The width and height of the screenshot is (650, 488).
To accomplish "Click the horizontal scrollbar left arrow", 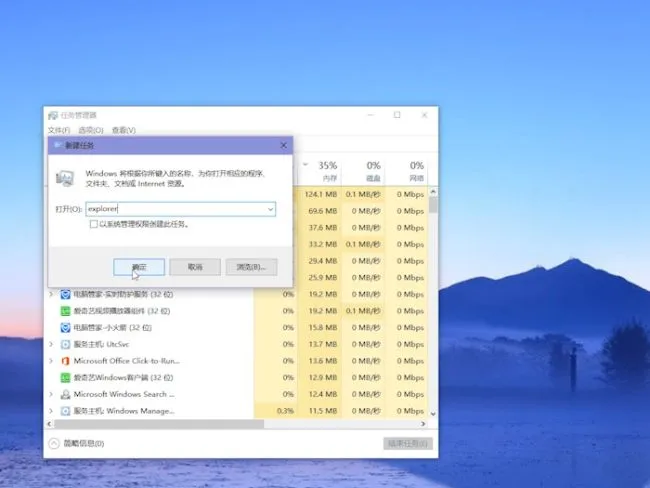I will 49,424.
